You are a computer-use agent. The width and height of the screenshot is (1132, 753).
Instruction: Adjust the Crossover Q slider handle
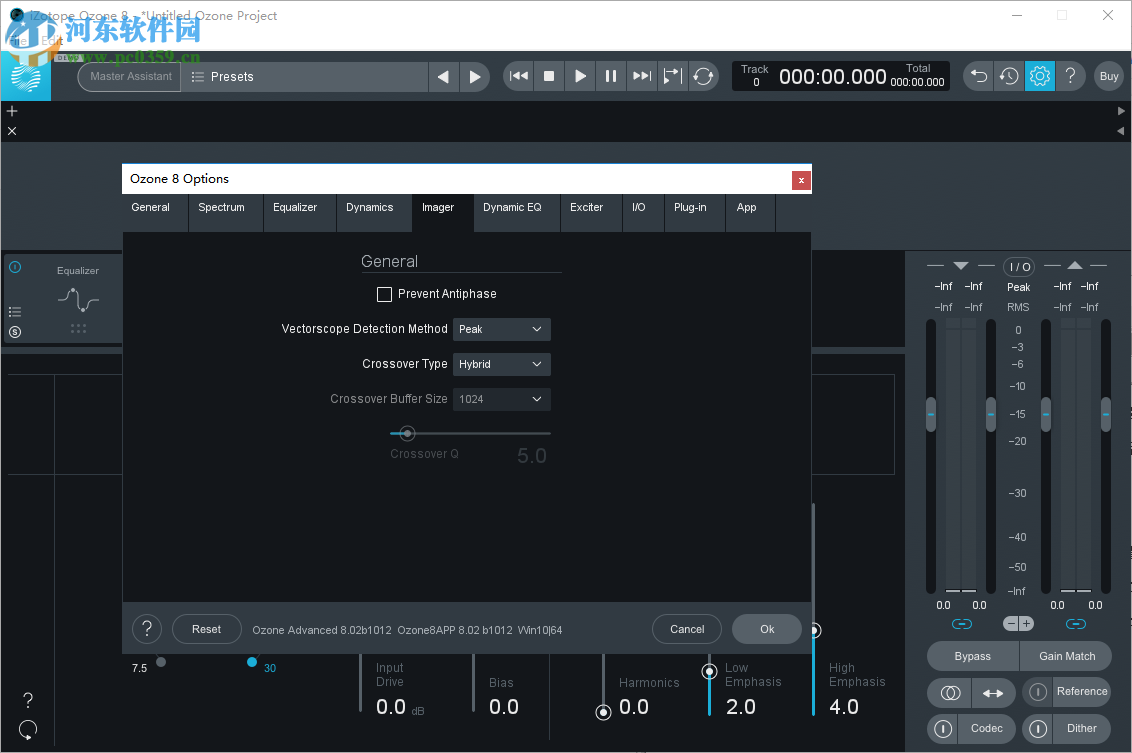pyautogui.click(x=406, y=433)
